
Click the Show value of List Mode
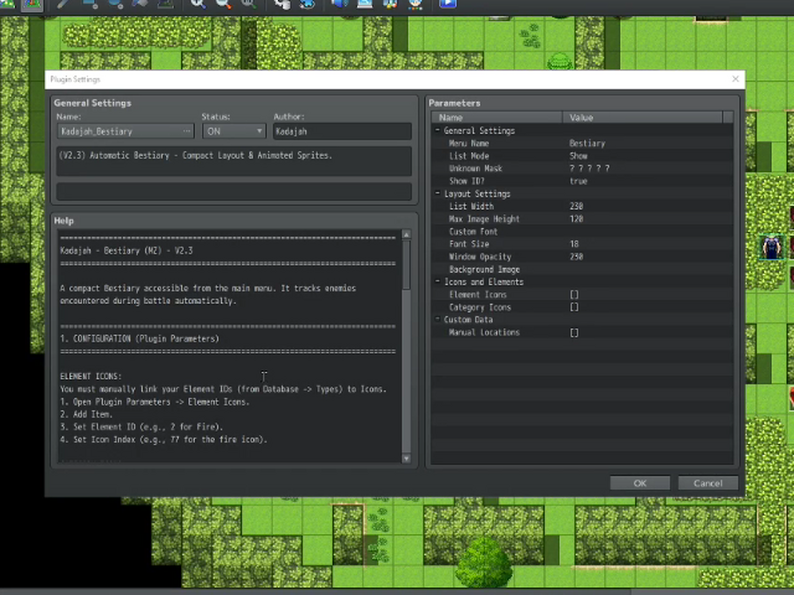click(578, 156)
